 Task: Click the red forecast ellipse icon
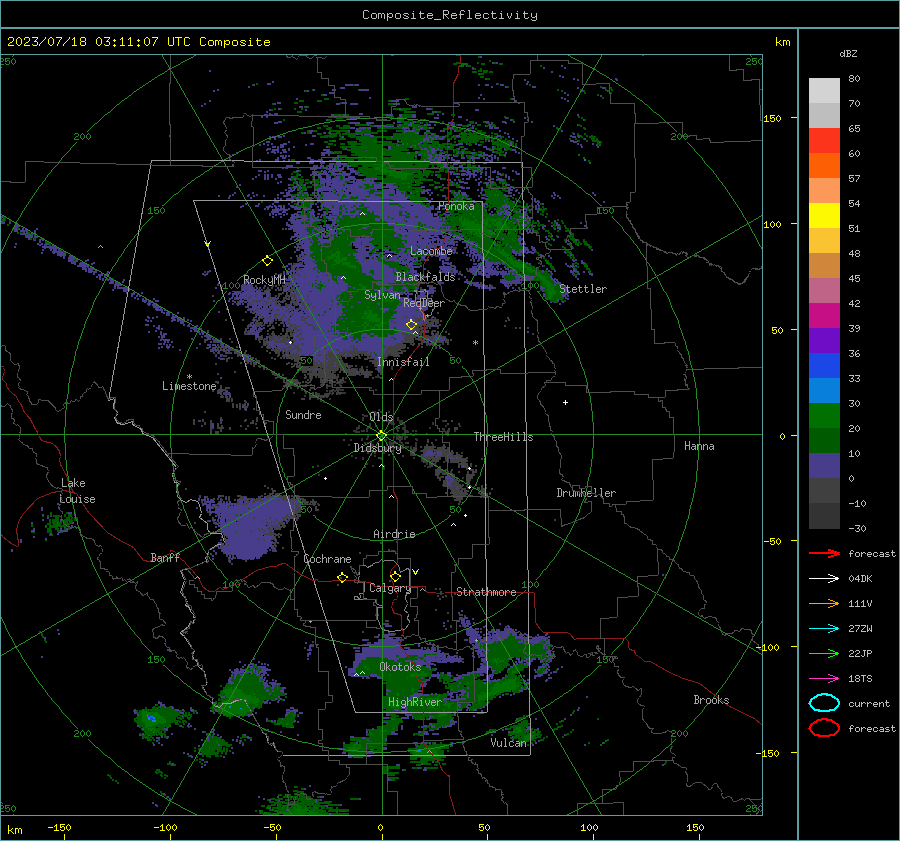point(824,728)
